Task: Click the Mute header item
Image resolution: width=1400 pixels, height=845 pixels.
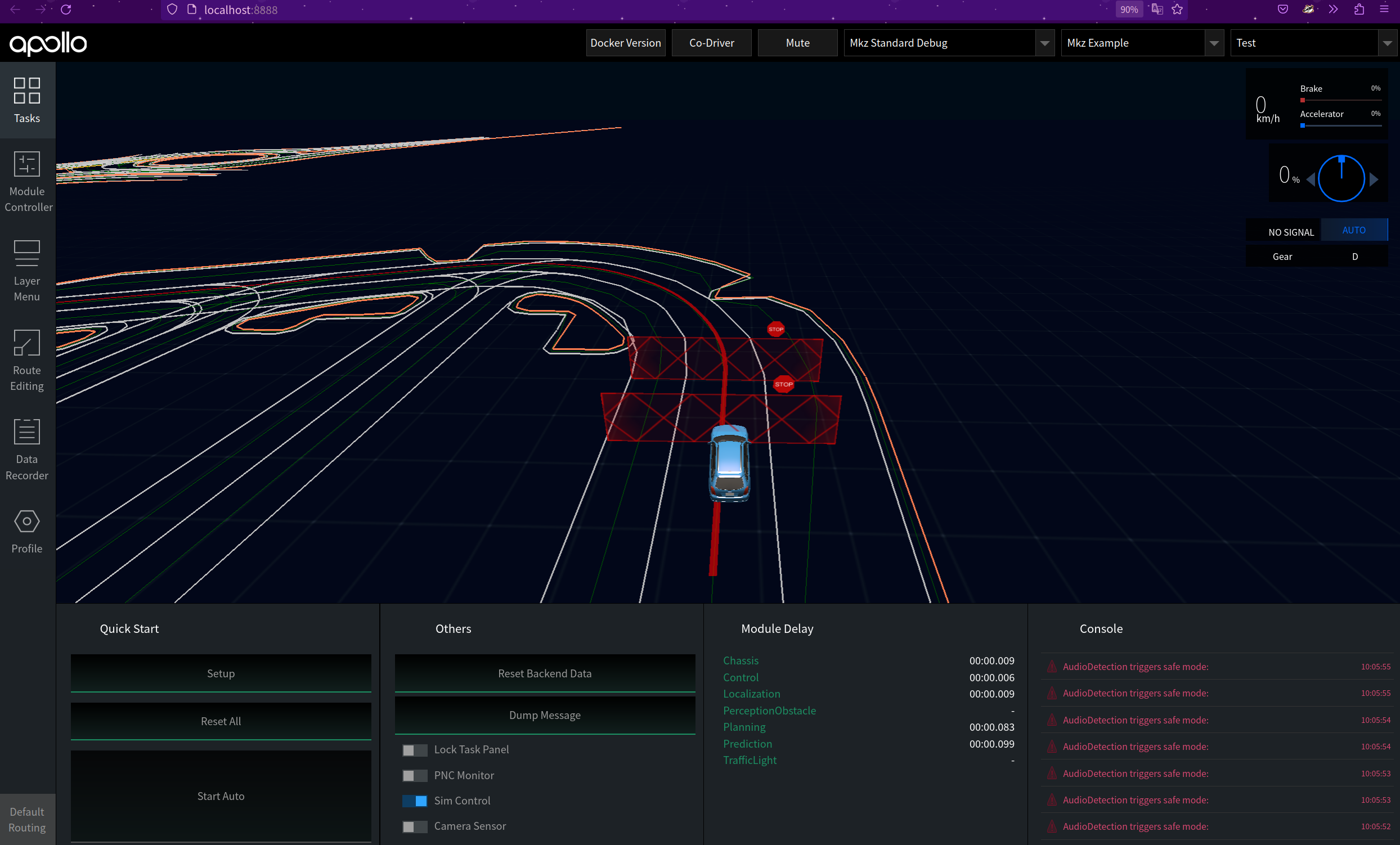Action: [797, 43]
